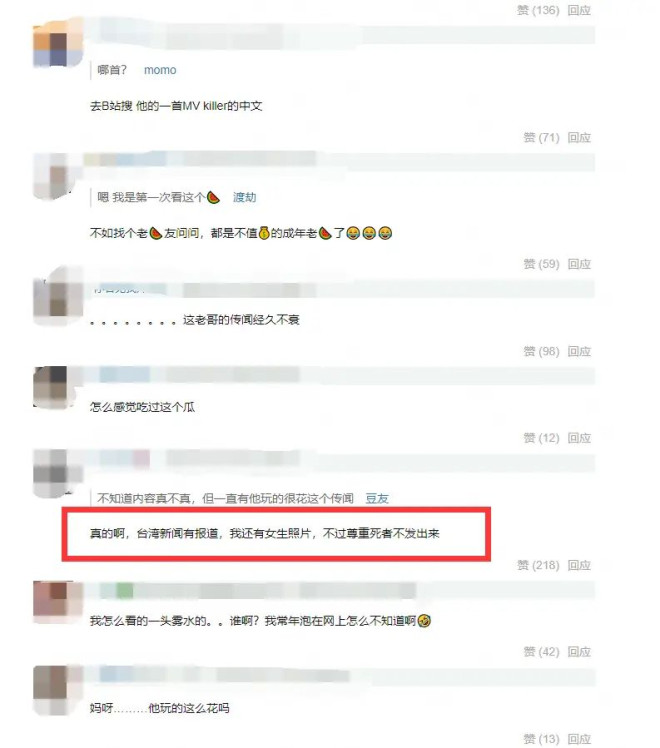660x748 pixels.
Task: Like the last comment 赞 (13)
Action: click(541, 739)
